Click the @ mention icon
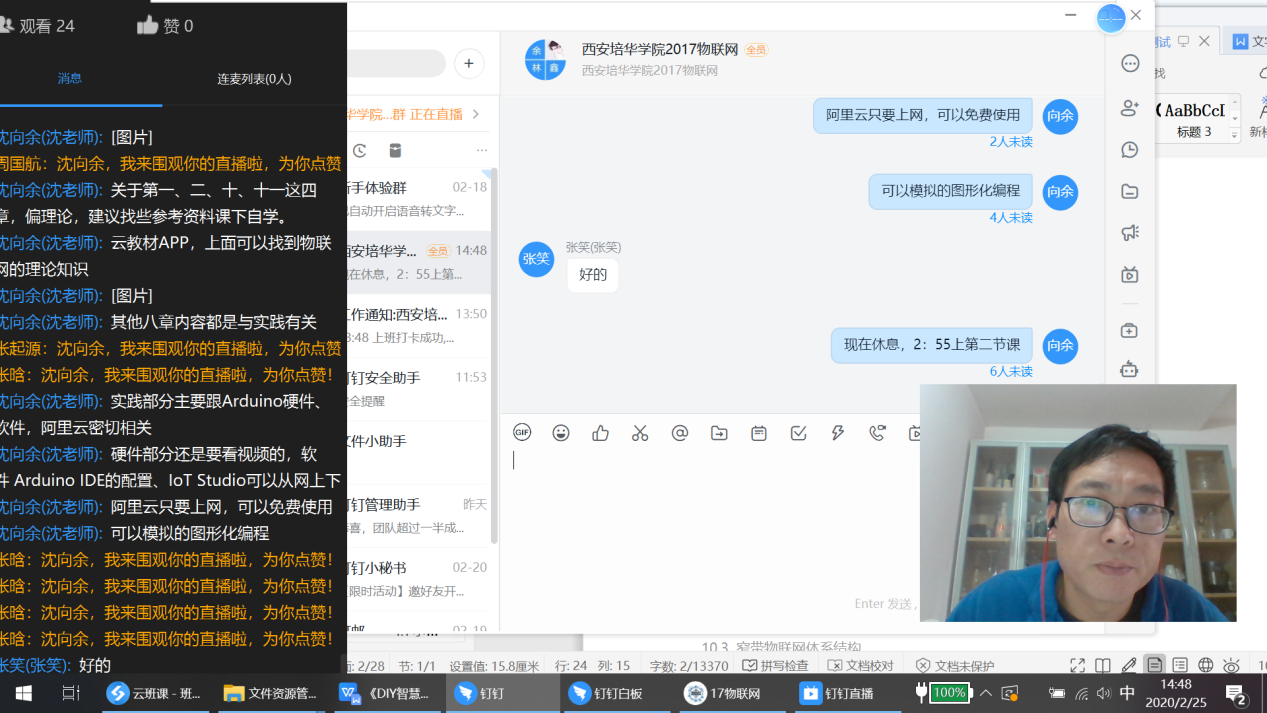Image resolution: width=1267 pixels, height=713 pixels. click(680, 433)
